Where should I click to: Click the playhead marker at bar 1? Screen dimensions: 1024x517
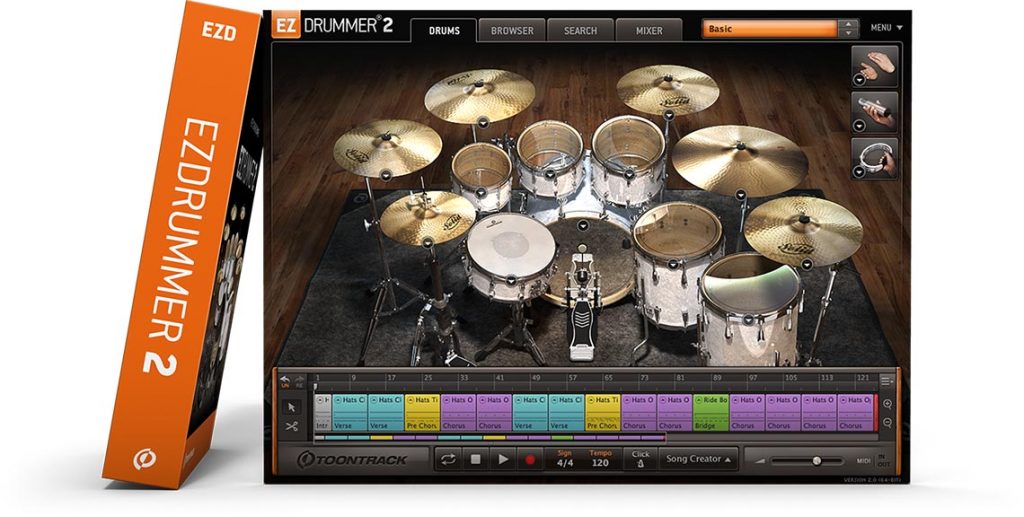315,387
